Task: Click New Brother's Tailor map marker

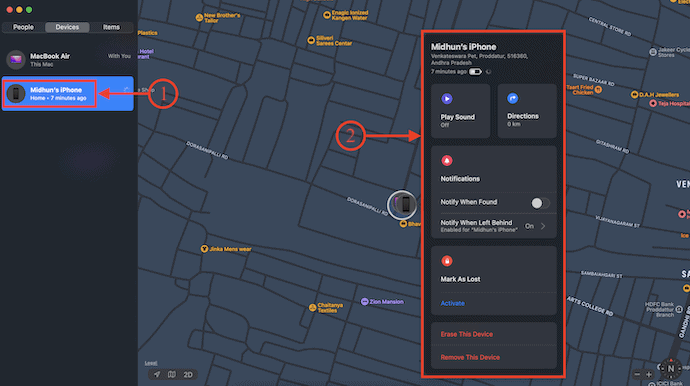Action: pos(199,18)
